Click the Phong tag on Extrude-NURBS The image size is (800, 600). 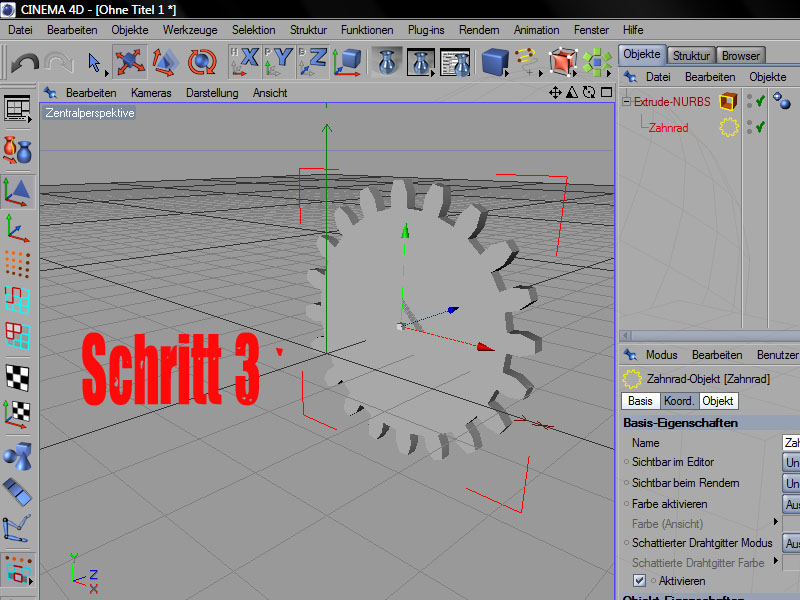[781, 100]
